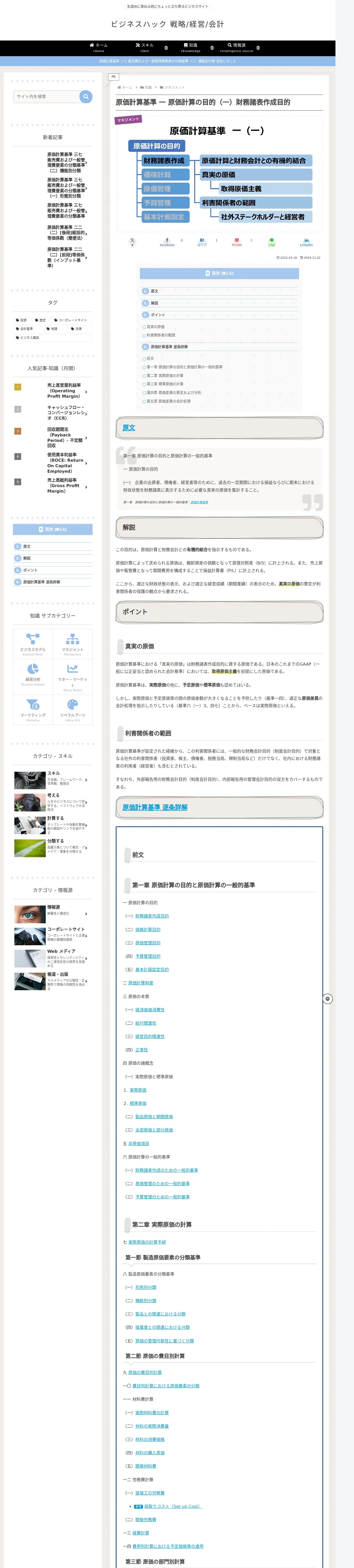Jump to 第二章 実際原価の計算 in contents
The image size is (354, 1568).
pos(164,376)
